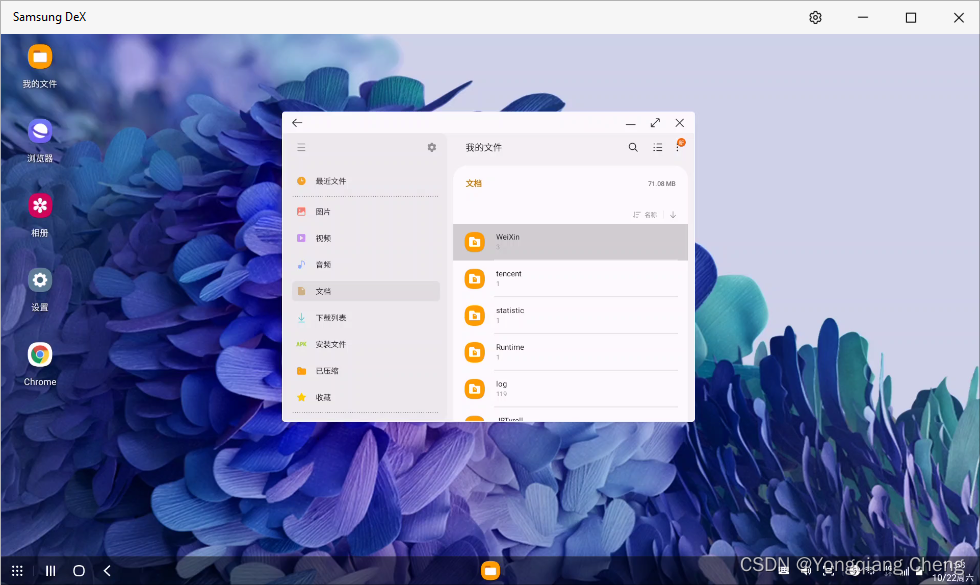Switch the list view layout icon
This screenshot has width=980, height=585.
[x=658, y=148]
